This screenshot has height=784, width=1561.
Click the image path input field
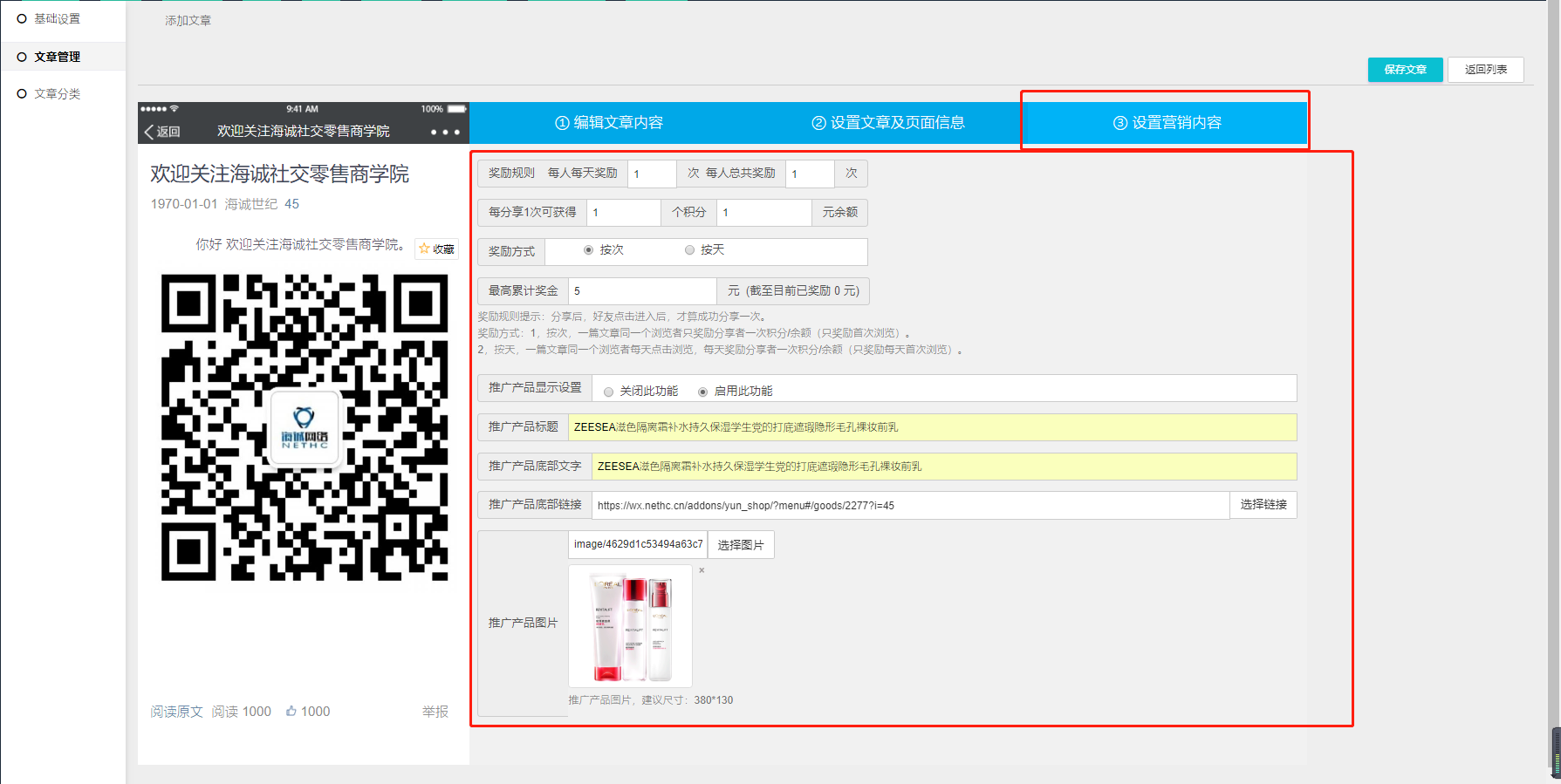pos(638,544)
